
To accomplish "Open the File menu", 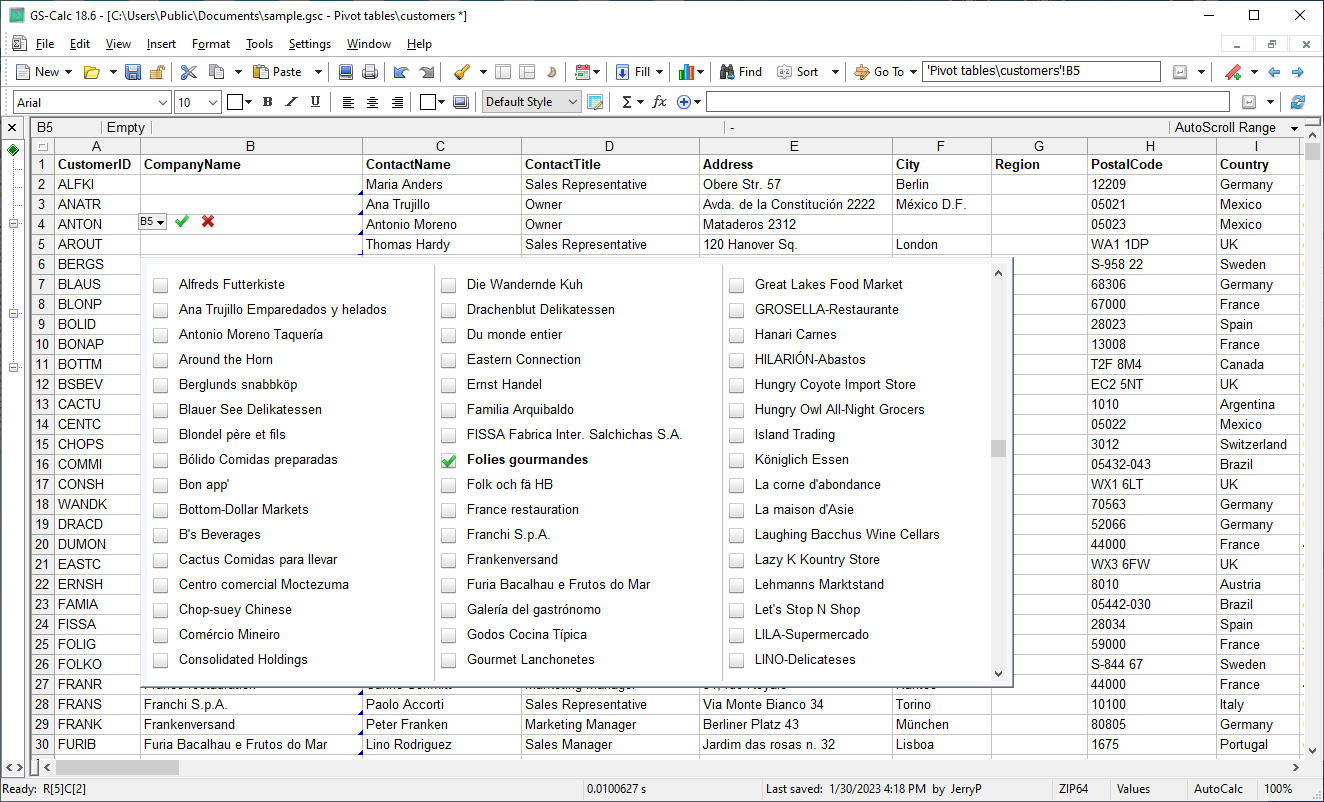I will (x=45, y=44).
